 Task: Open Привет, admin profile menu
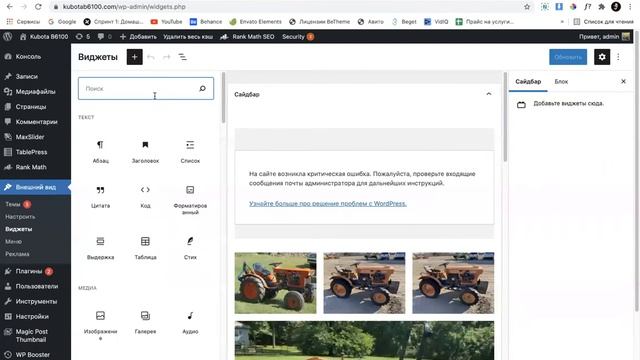click(604, 37)
